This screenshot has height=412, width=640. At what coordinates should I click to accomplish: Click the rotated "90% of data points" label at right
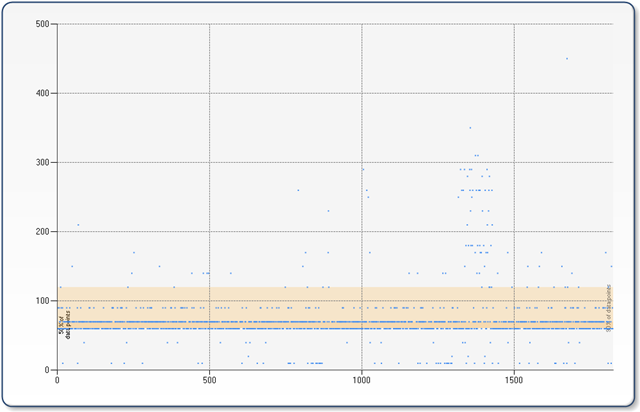[x=609, y=308]
